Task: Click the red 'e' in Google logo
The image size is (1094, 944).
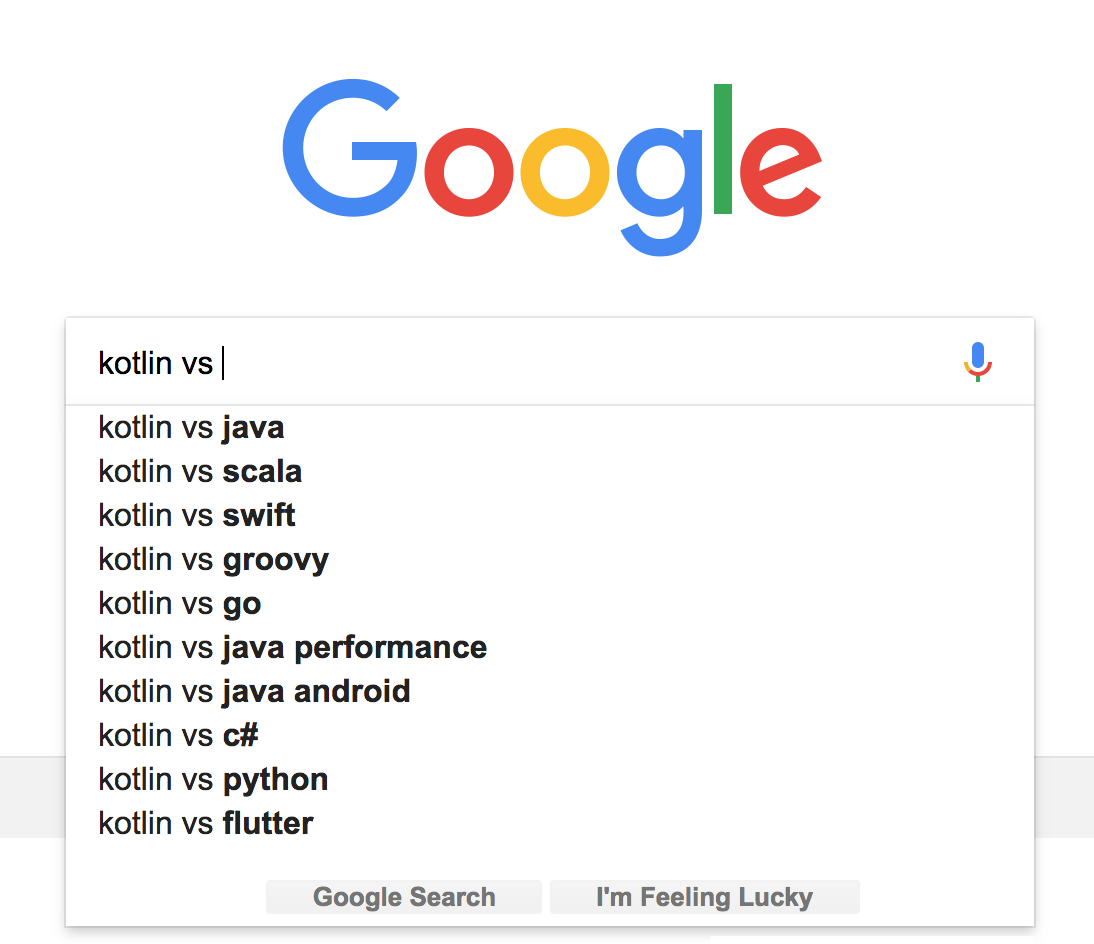Action: click(x=781, y=172)
